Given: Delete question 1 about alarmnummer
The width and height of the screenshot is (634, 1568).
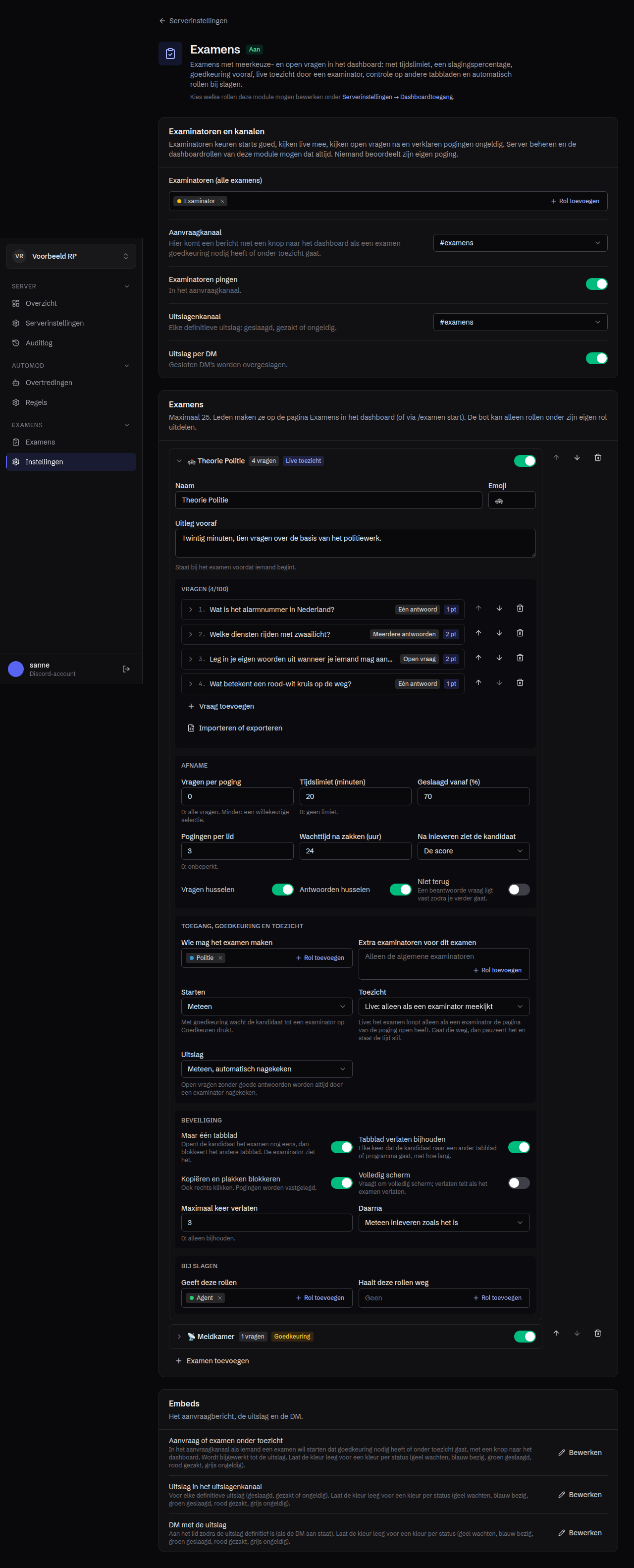Looking at the screenshot, I should (520, 608).
